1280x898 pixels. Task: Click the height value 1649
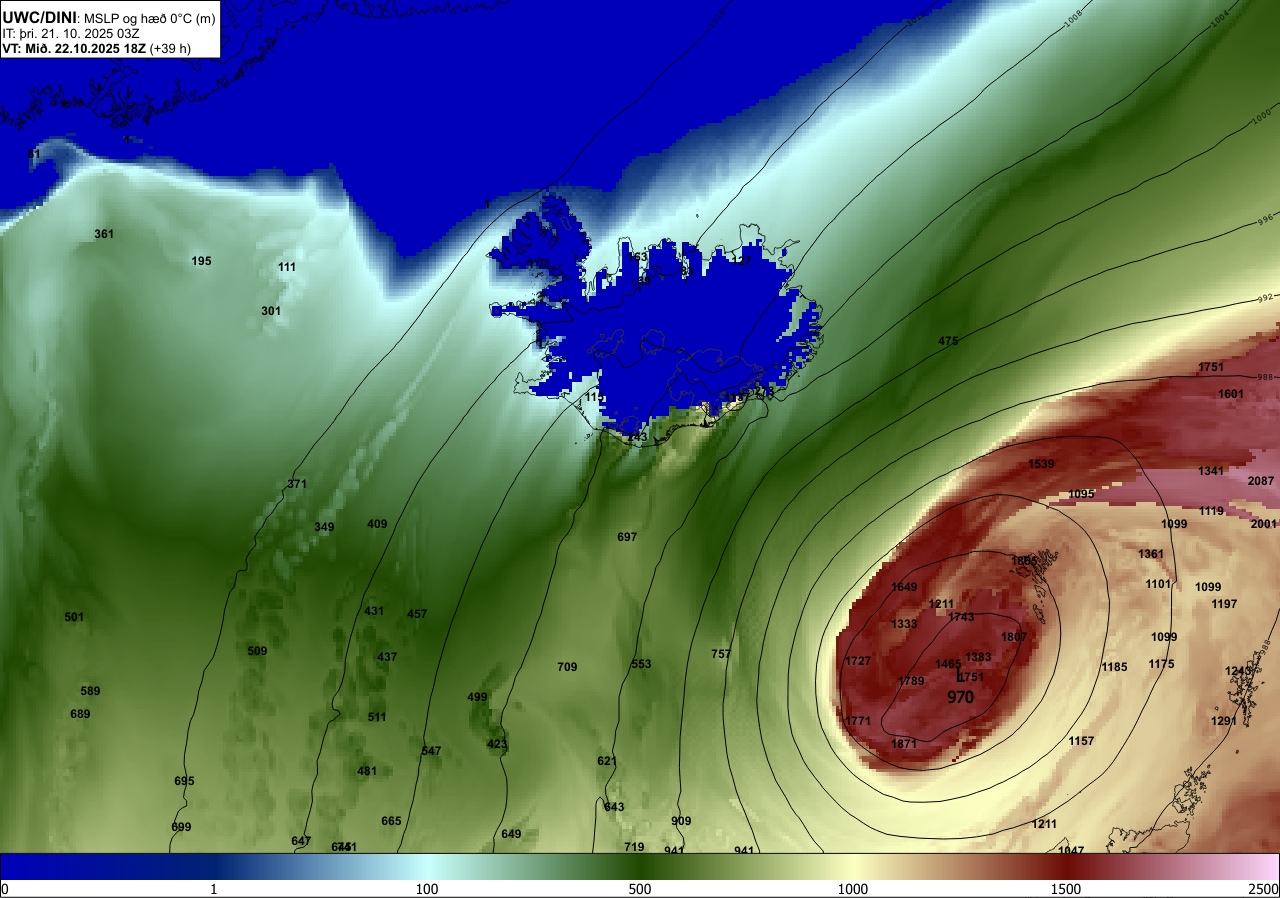[x=904, y=587]
